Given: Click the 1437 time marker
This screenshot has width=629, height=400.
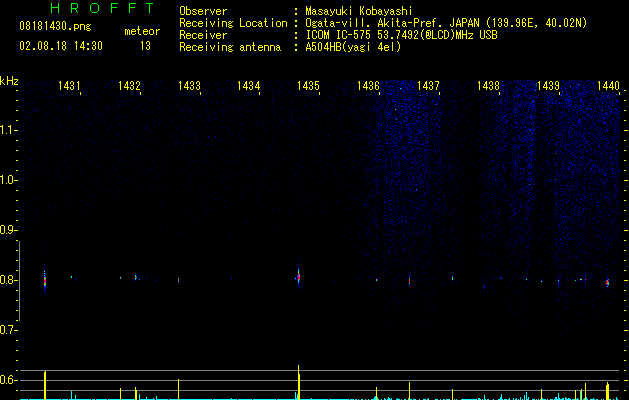Looking at the screenshot, I should pyautogui.click(x=428, y=86).
